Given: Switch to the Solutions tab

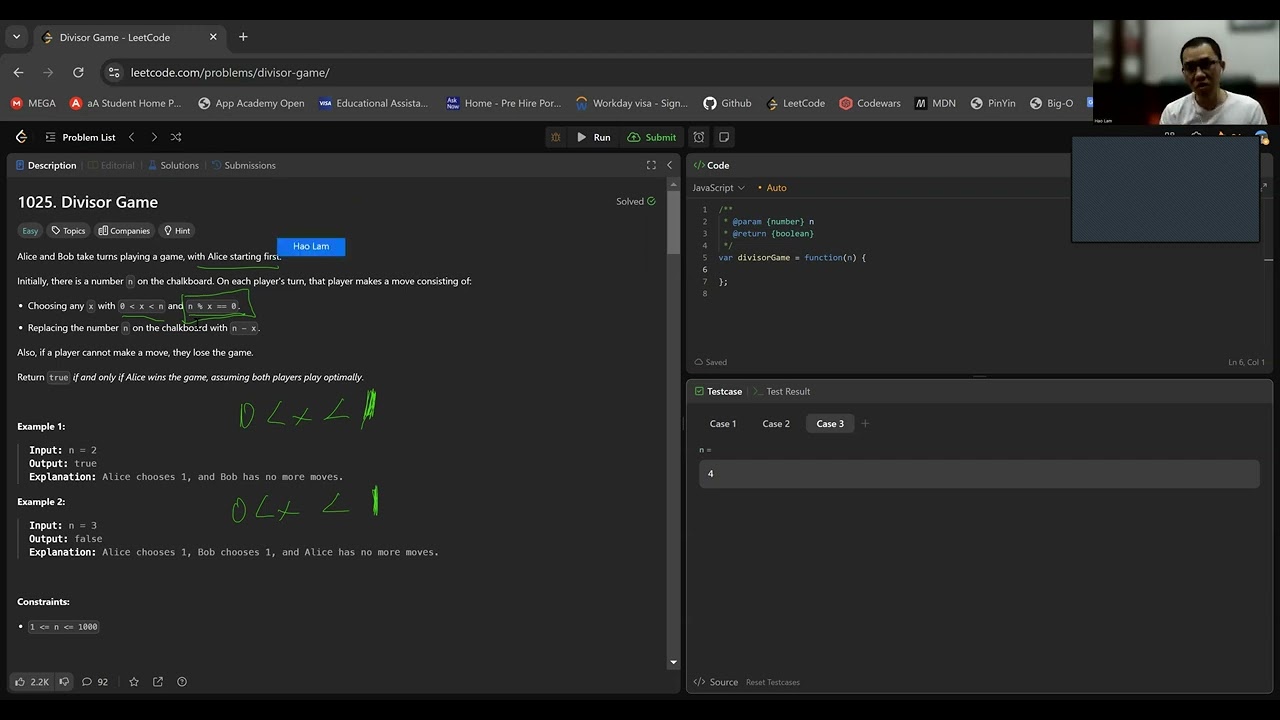Looking at the screenshot, I should tap(173, 165).
